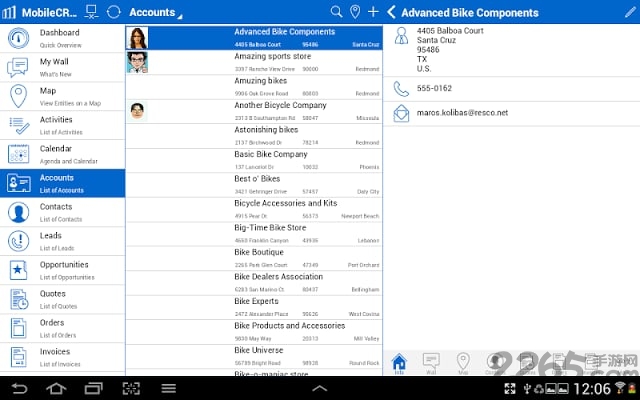Image resolution: width=640 pixels, height=400 pixels.
Task: Click the 4405 Balboa Court address
Action: tap(450, 31)
